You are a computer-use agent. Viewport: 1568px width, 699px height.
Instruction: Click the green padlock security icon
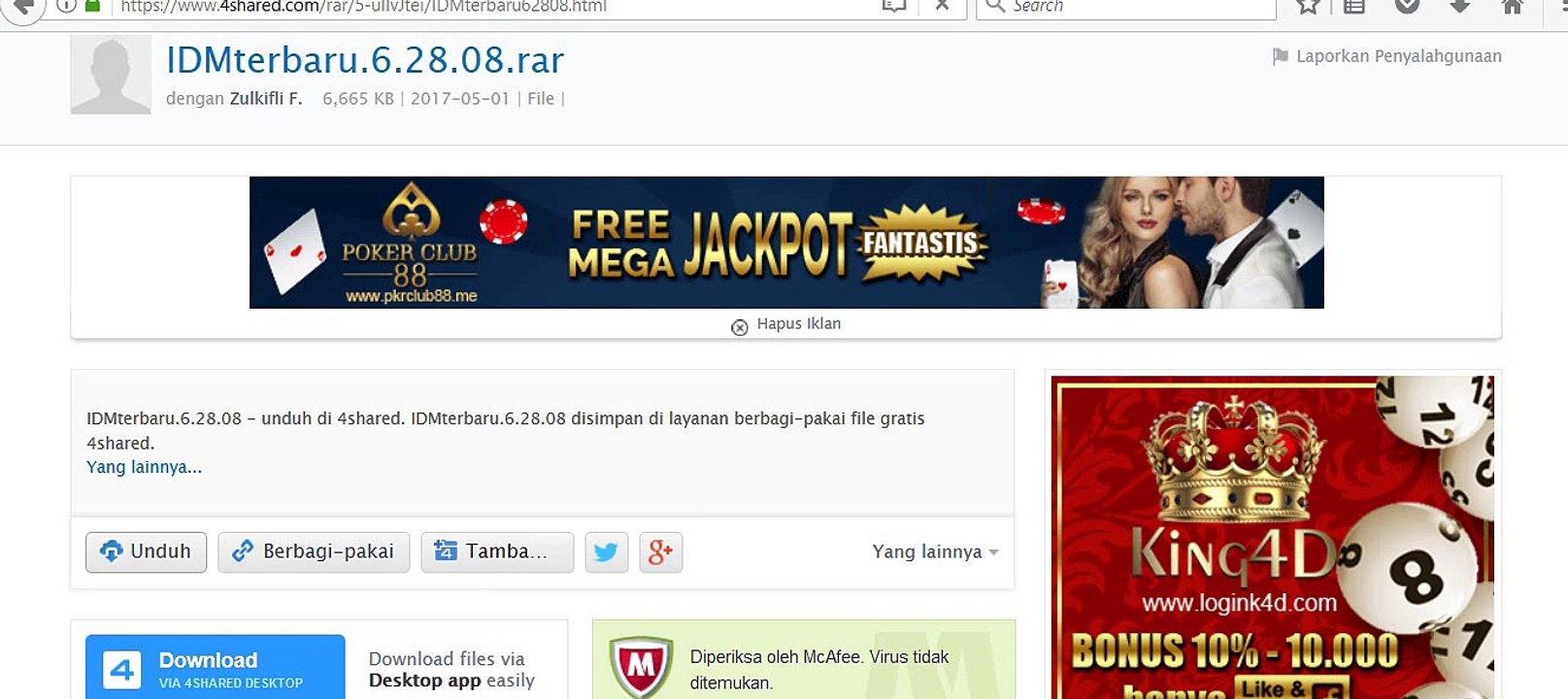point(93,5)
